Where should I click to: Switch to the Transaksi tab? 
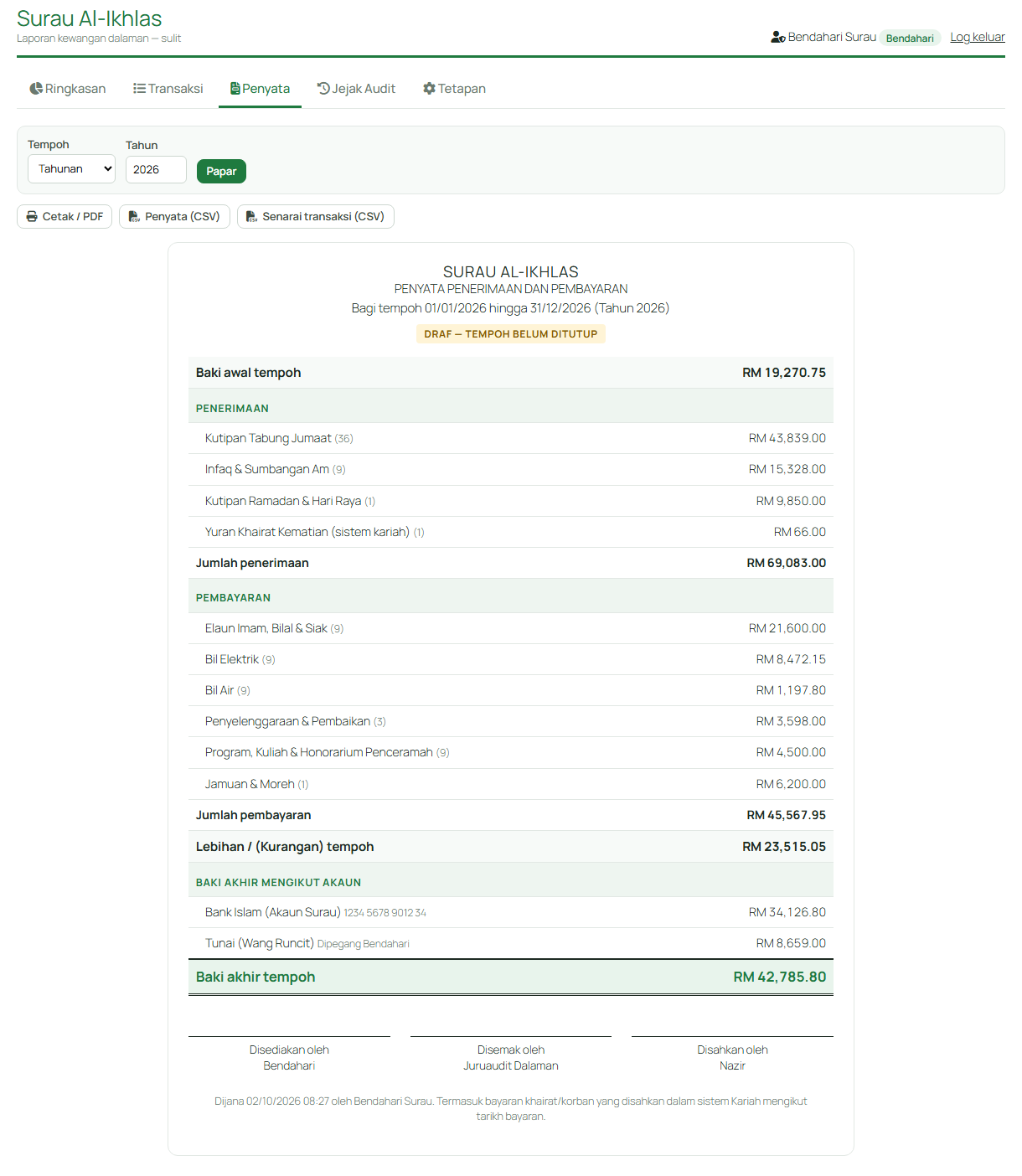pyautogui.click(x=168, y=89)
